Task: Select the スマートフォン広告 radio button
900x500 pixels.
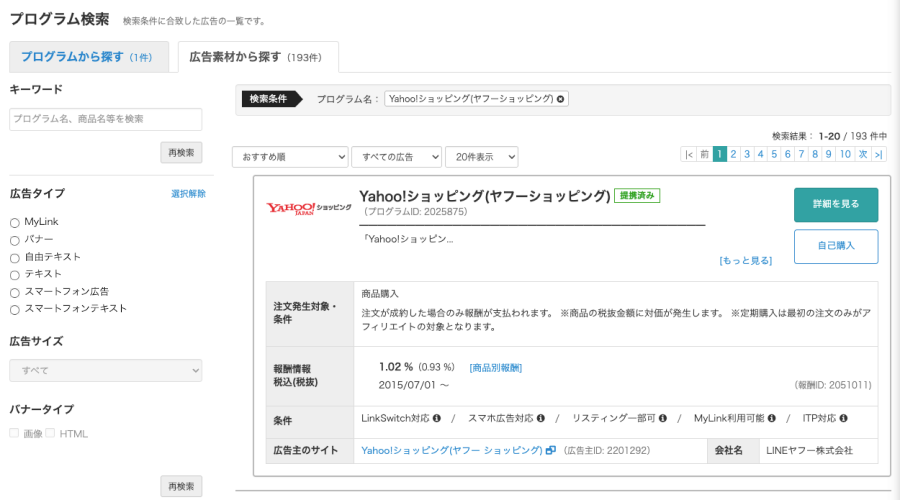Action: tap(15, 293)
